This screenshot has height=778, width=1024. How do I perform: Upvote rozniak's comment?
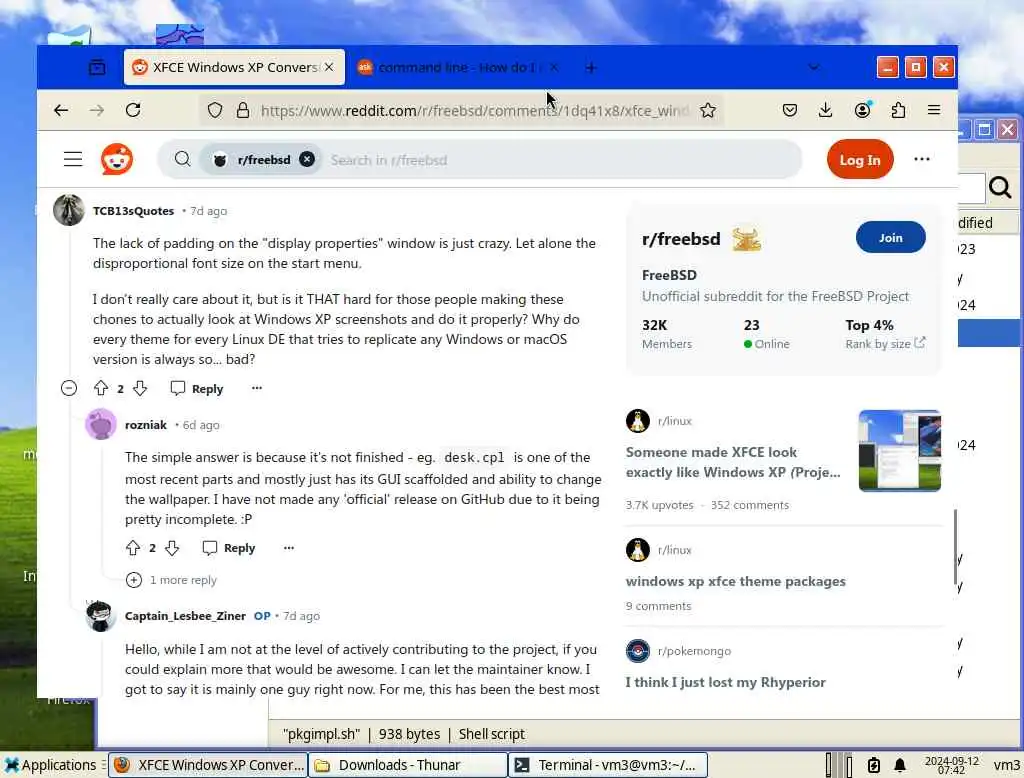(x=133, y=548)
